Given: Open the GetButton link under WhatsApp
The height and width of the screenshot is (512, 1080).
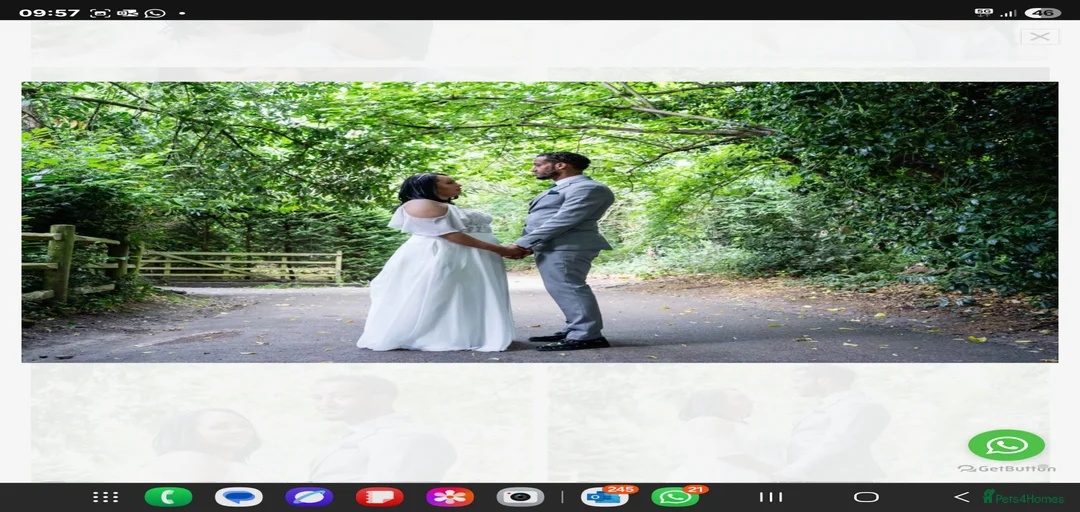Looking at the screenshot, I should coord(1006,468).
